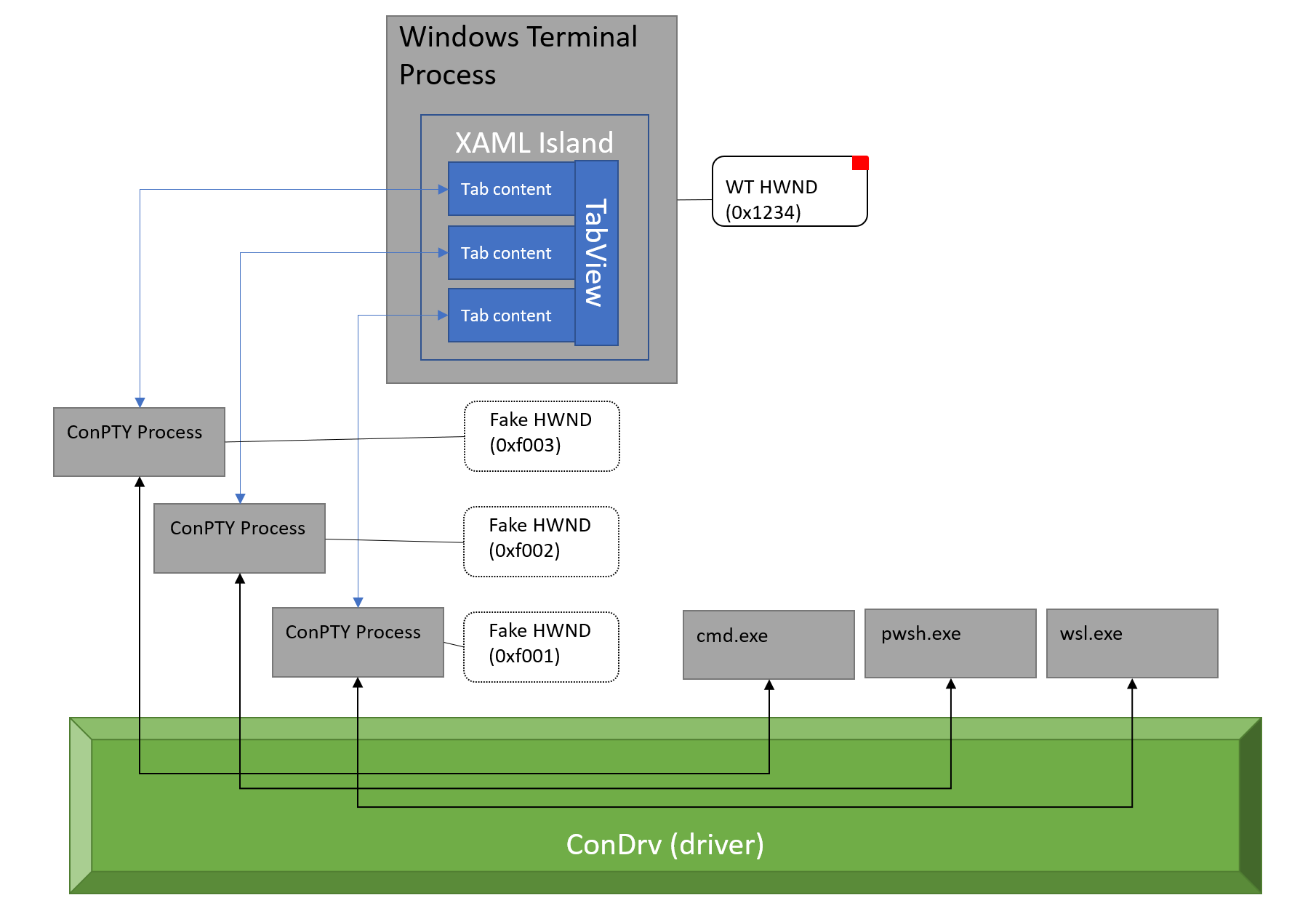
Task: Select the third Tab content item
Action: 512,316
